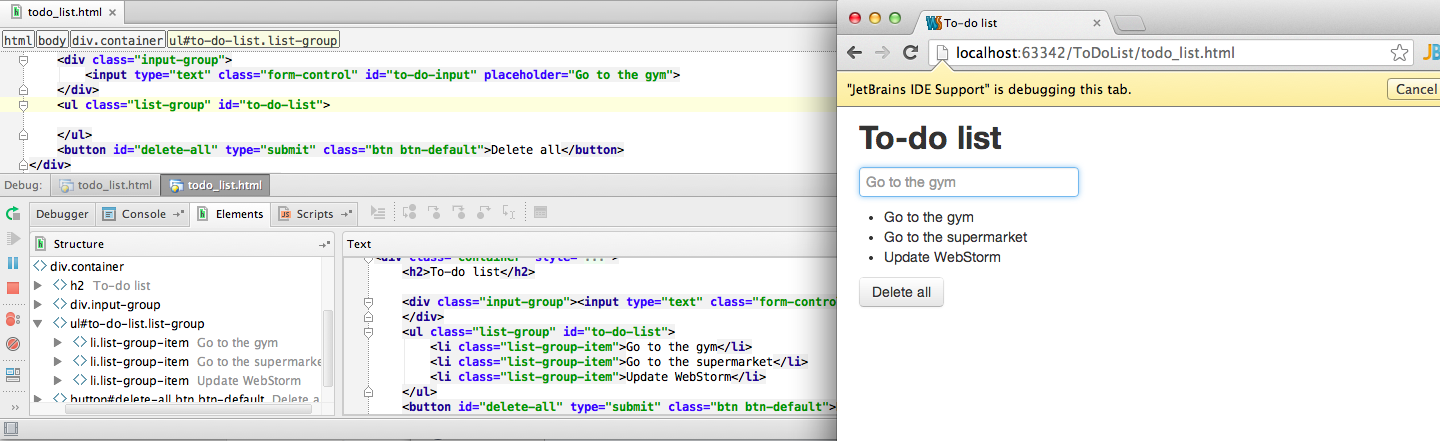
Task: Click the JetBrains extension icon in Chrome
Action: click(x=1431, y=53)
